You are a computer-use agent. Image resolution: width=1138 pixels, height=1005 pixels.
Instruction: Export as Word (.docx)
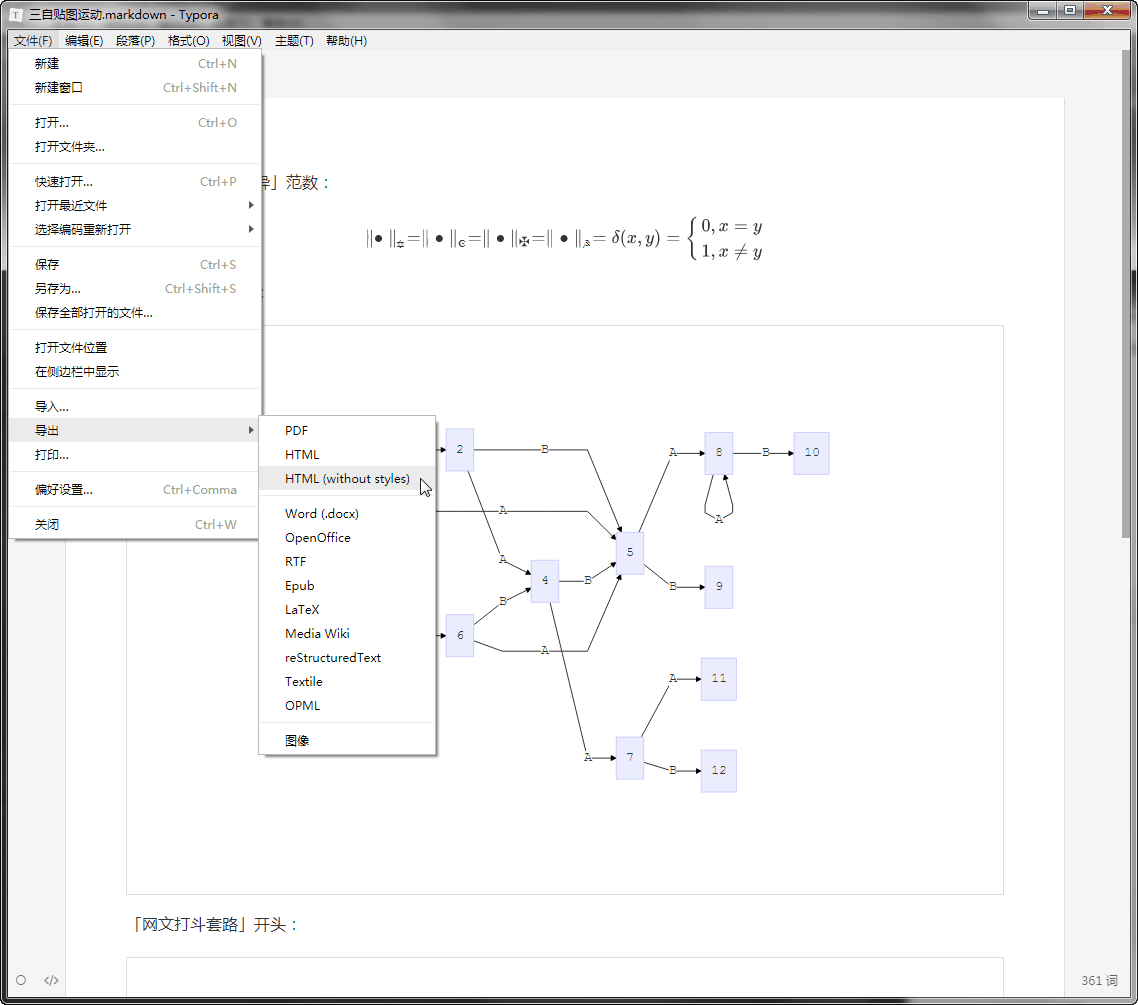point(347,513)
